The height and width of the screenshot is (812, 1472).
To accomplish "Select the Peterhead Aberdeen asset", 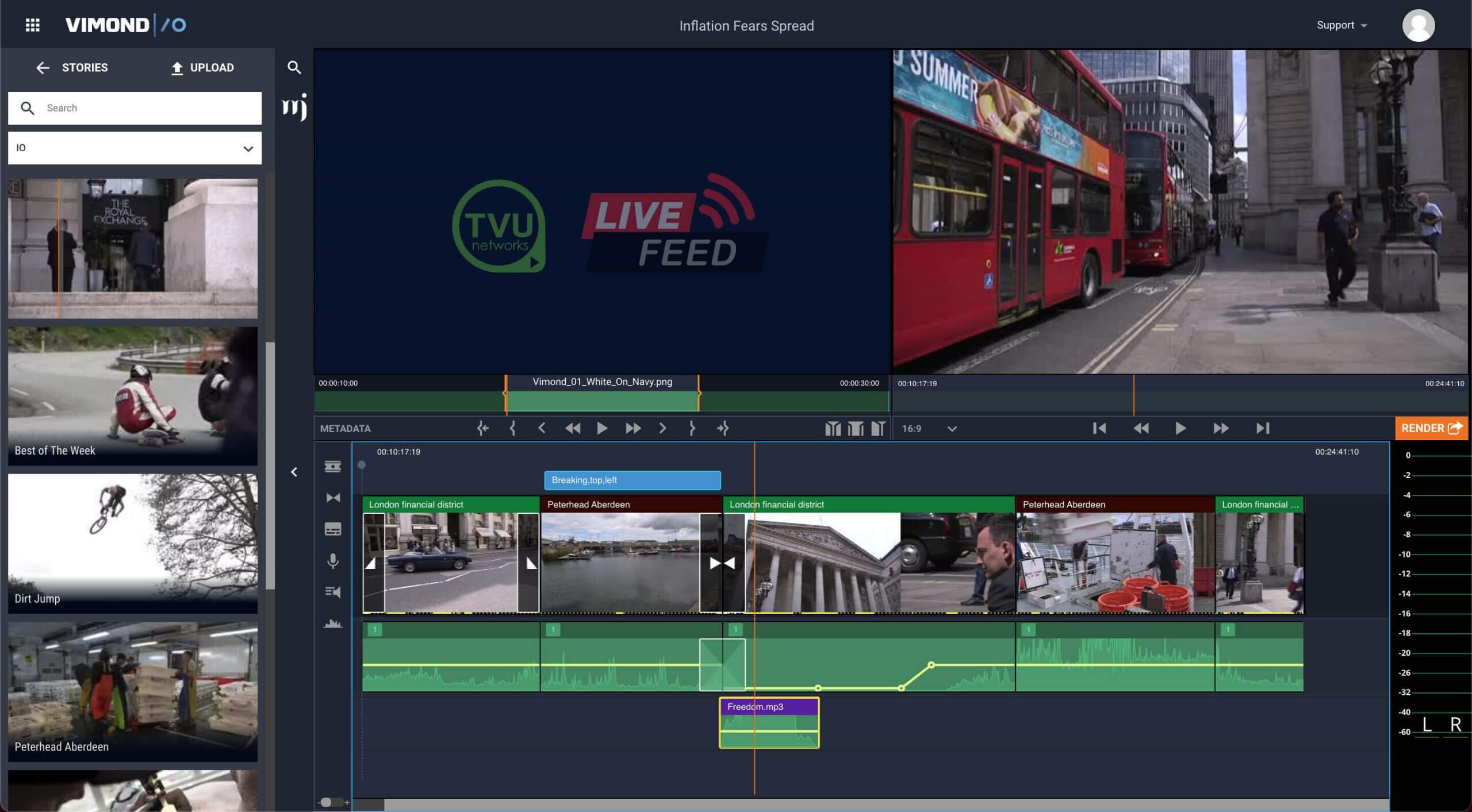I will pos(133,691).
